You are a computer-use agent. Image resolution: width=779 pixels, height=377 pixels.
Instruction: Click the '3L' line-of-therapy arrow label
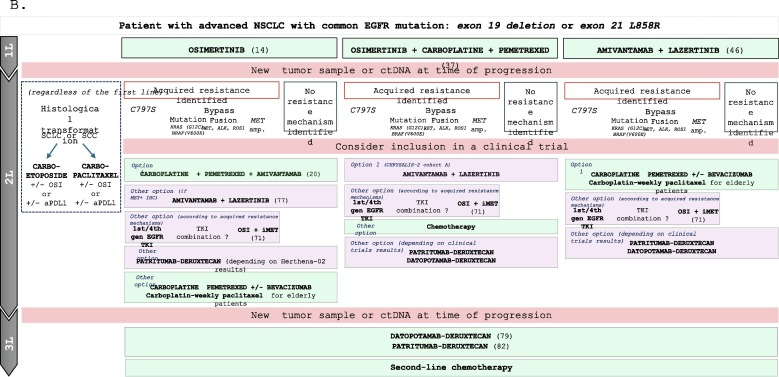9,343
